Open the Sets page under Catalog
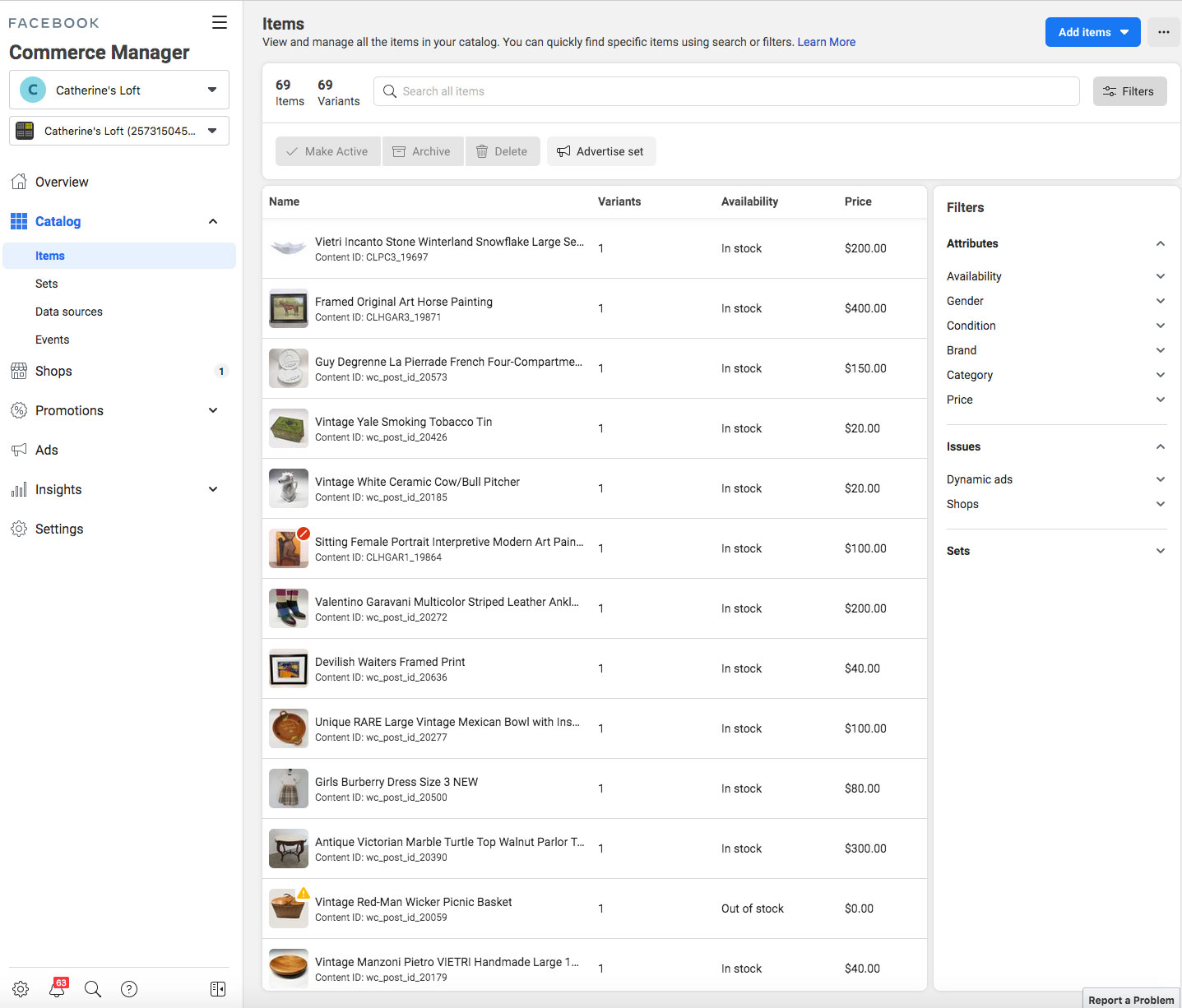This screenshot has height=1008, width=1182. tap(47, 284)
